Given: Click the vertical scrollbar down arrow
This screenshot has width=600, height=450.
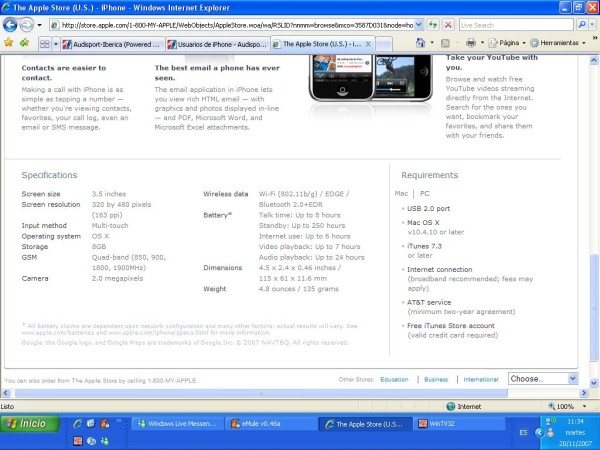Looking at the screenshot, I should click(x=593, y=383).
